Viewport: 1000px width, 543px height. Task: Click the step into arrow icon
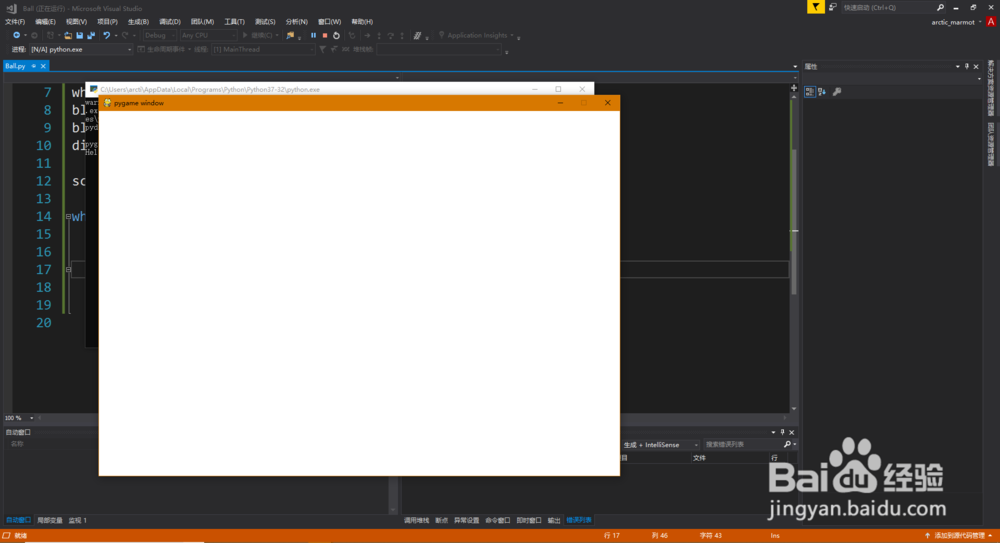[x=379, y=35]
